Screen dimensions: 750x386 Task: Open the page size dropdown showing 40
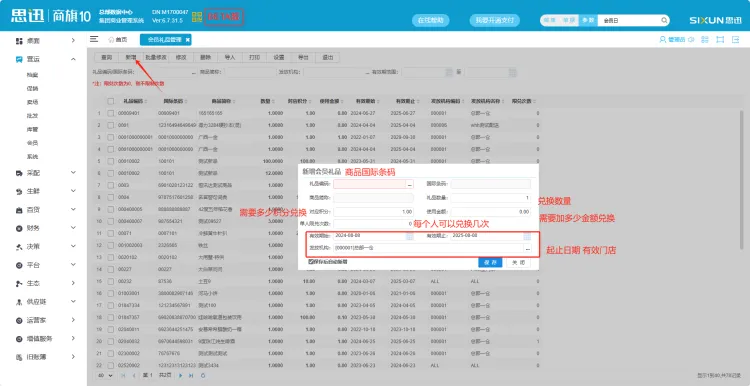pos(105,375)
